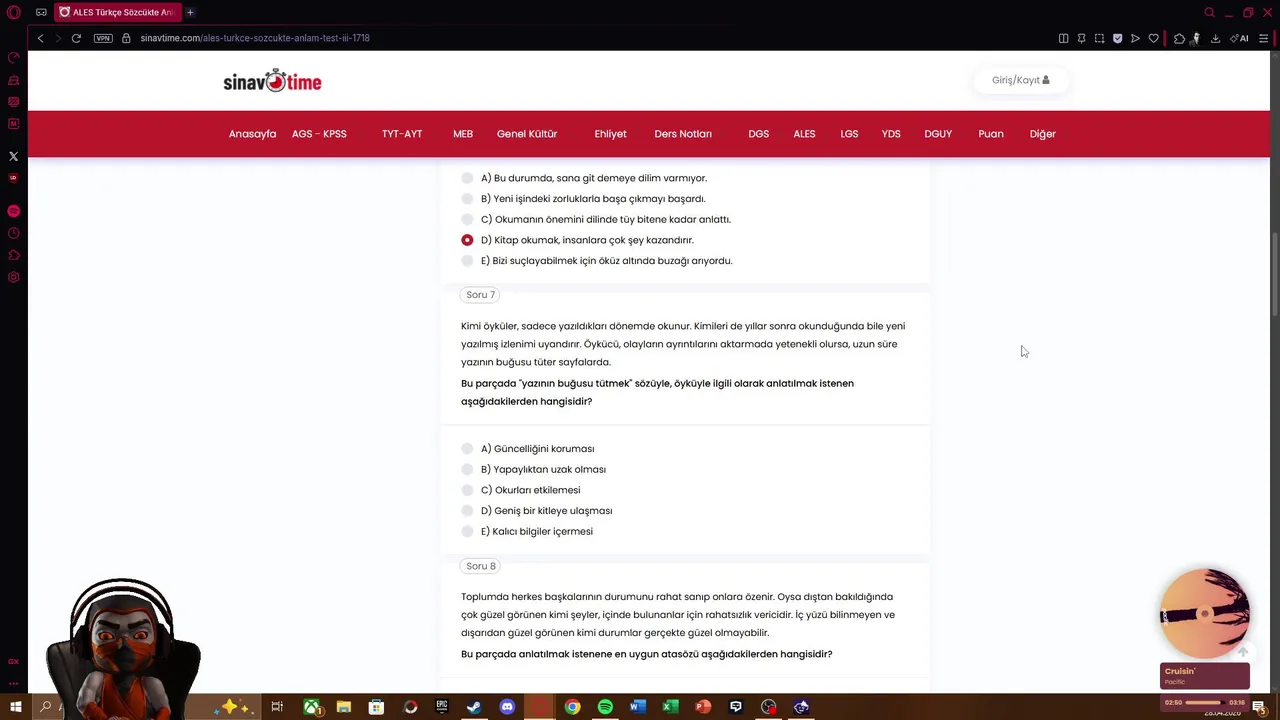Image resolution: width=1280 pixels, height=720 pixels.
Task: Choose option A) Güncelliğini koruması
Action: click(467, 448)
